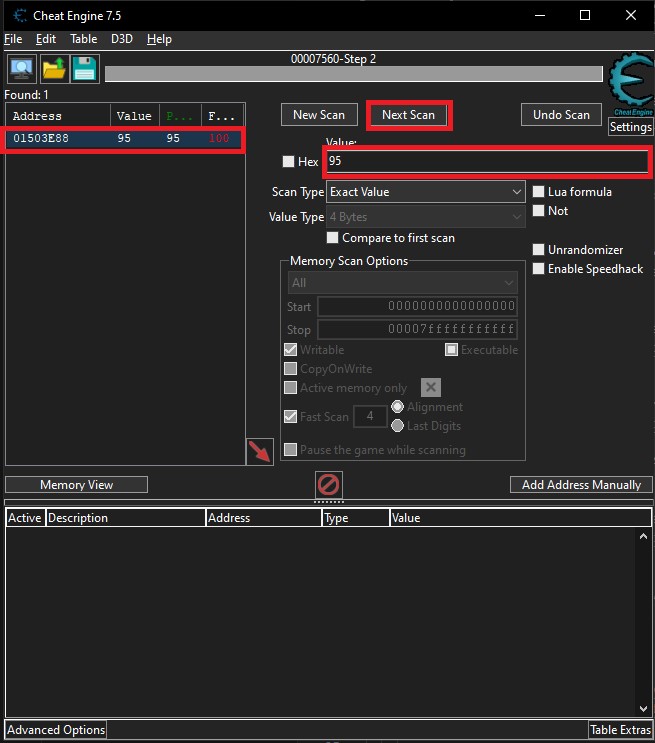Click the Memory View button
The width and height of the screenshot is (655, 743).
76,485
